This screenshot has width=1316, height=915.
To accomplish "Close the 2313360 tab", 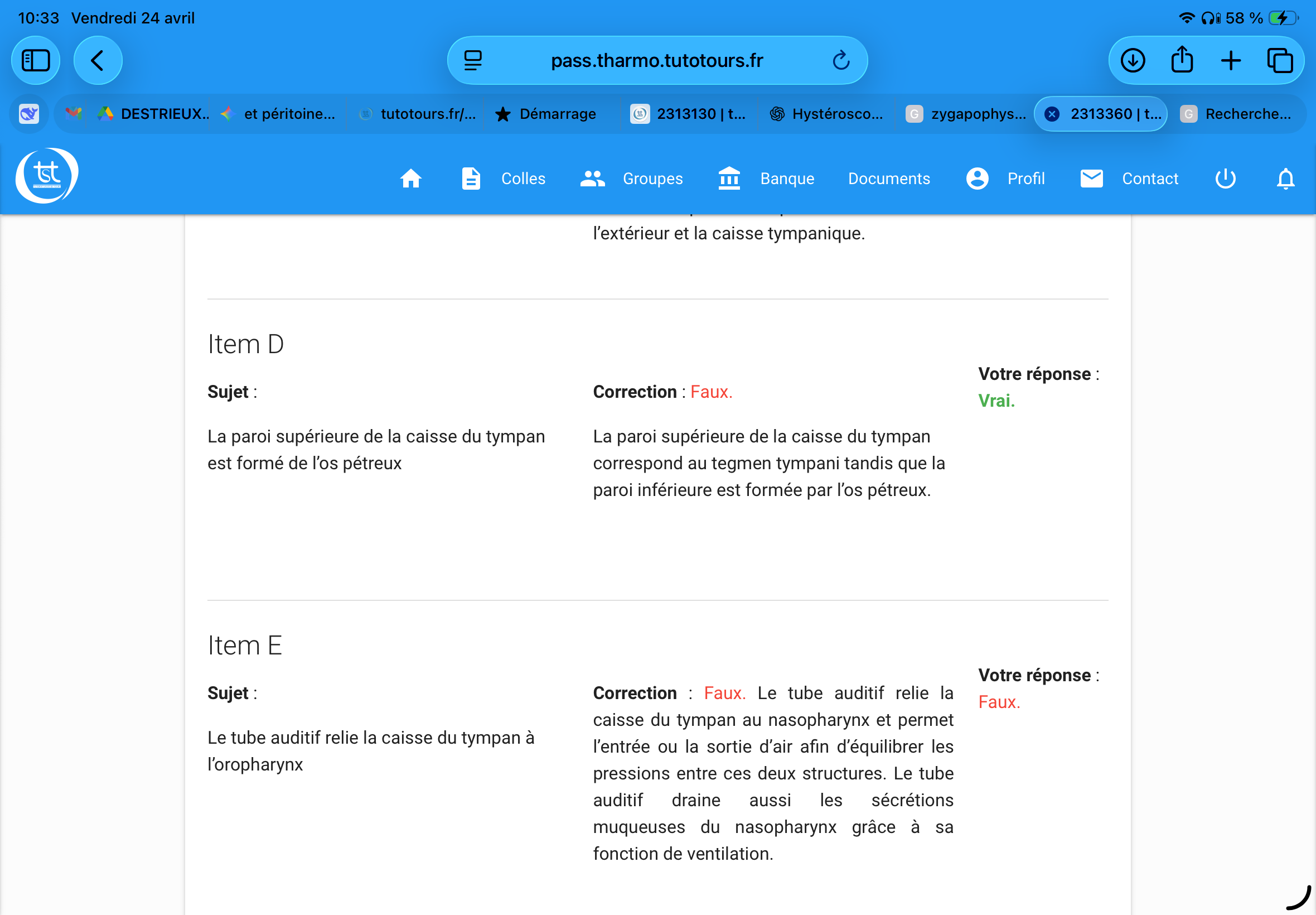I will (1051, 114).
